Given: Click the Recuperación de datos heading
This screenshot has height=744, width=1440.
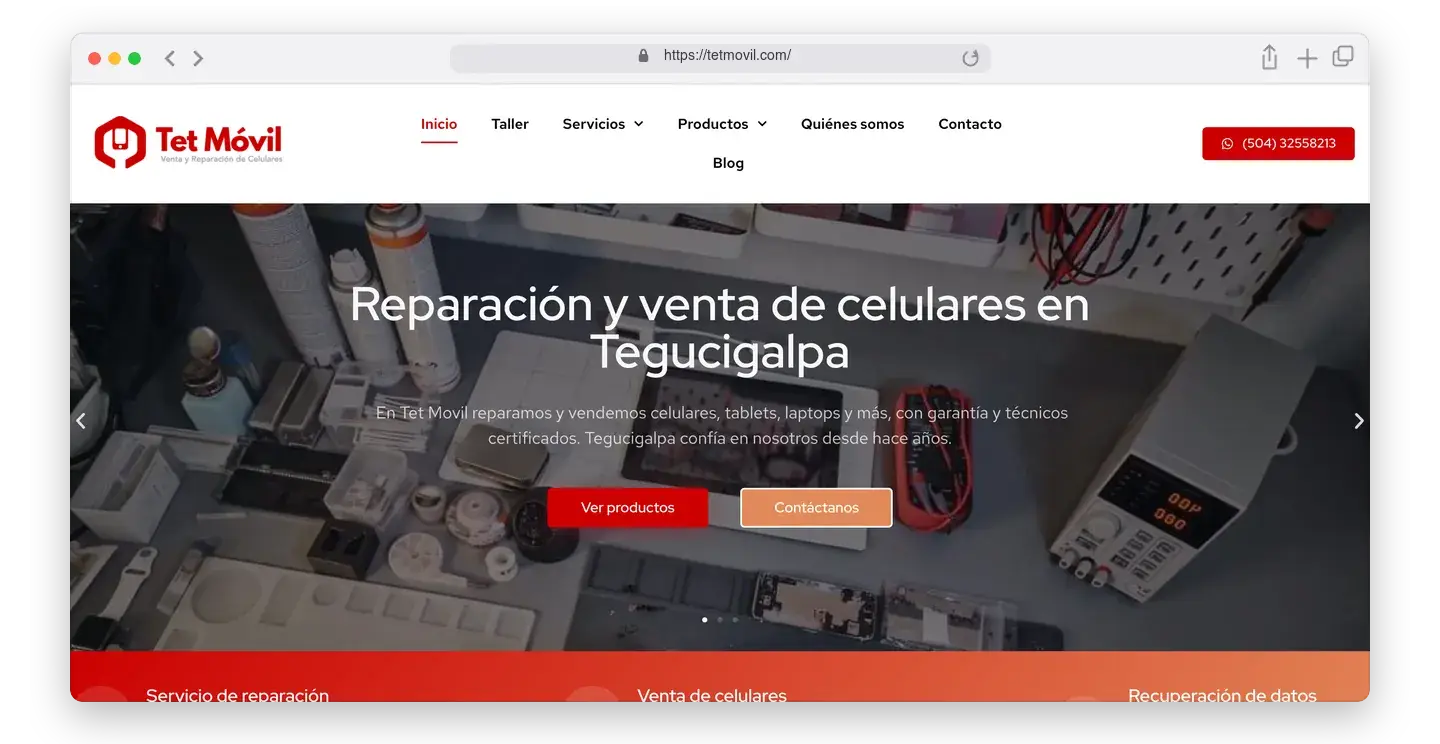Looking at the screenshot, I should 1222,695.
